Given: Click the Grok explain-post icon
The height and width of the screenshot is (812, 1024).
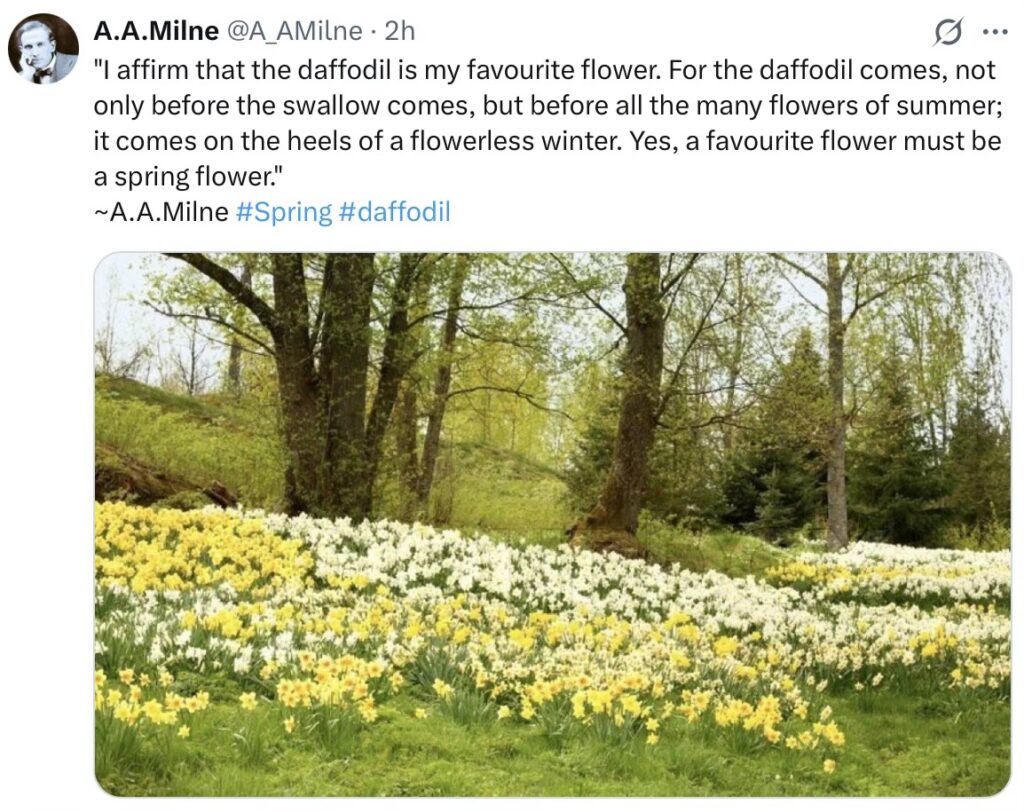Looking at the screenshot, I should click(x=947, y=33).
